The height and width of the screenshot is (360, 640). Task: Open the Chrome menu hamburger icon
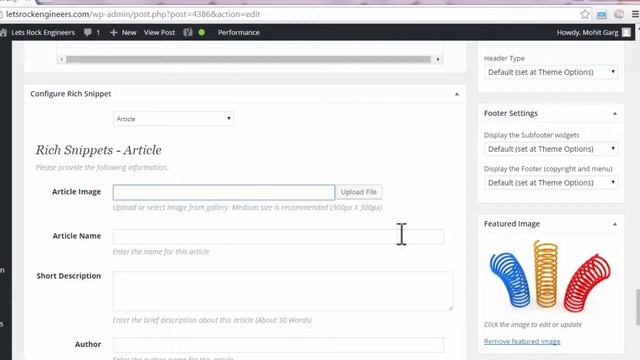(636, 14)
